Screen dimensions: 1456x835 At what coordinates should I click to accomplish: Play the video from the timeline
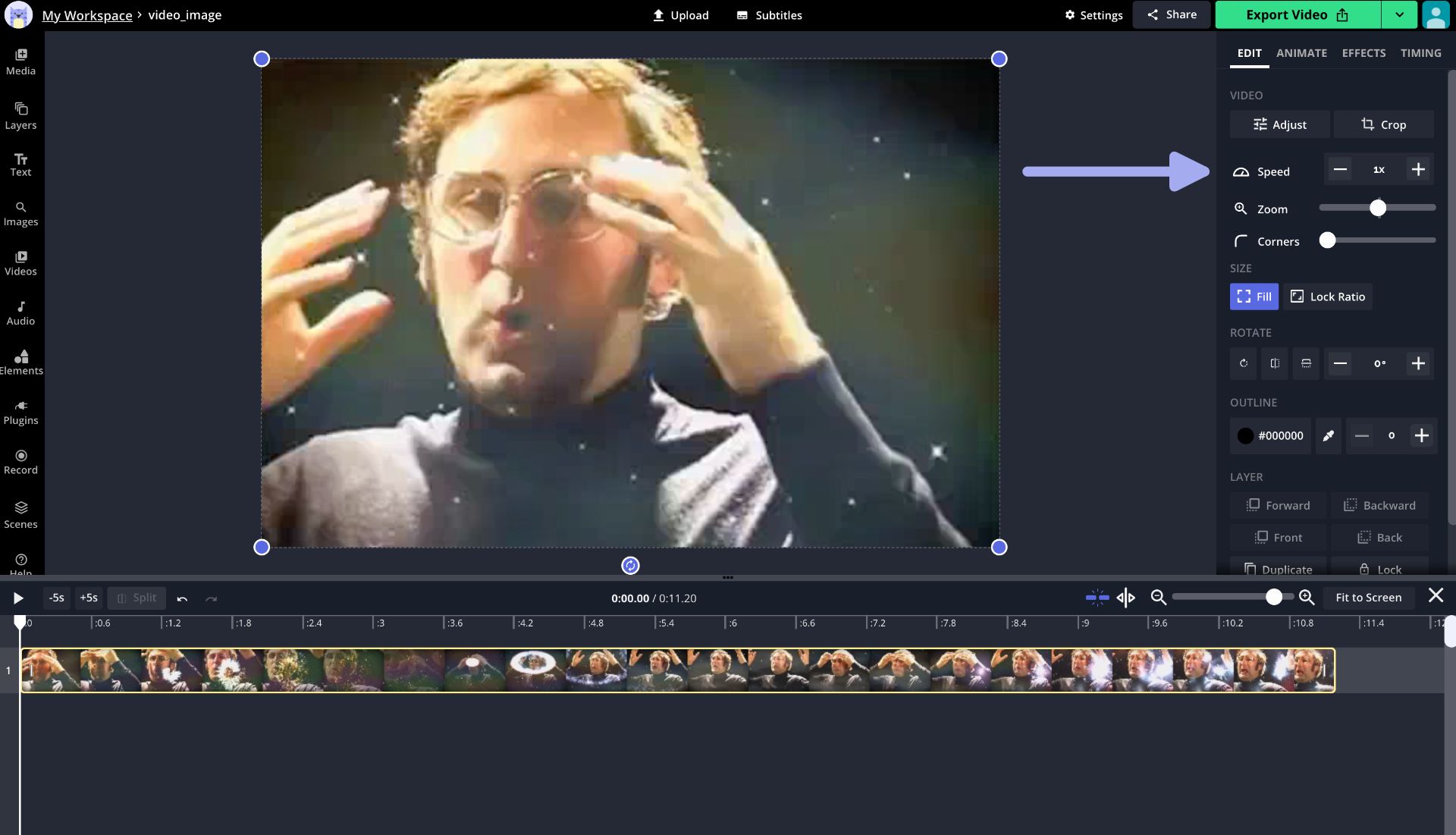(18, 598)
